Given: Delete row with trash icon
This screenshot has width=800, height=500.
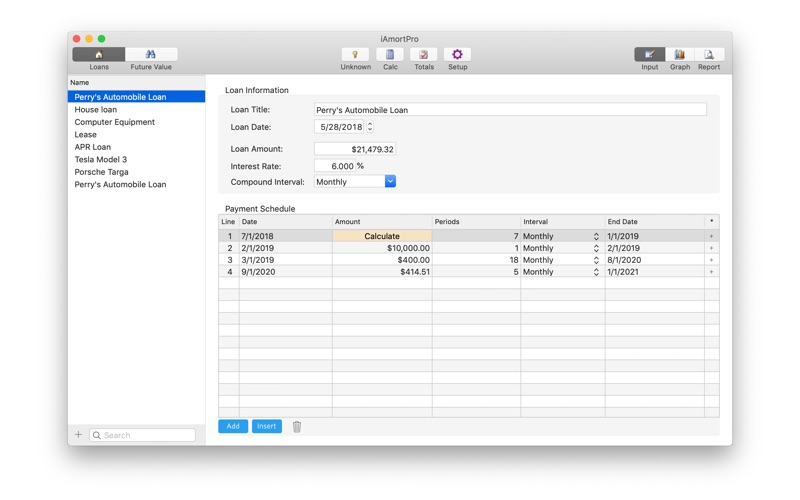Looking at the screenshot, I should (297, 427).
